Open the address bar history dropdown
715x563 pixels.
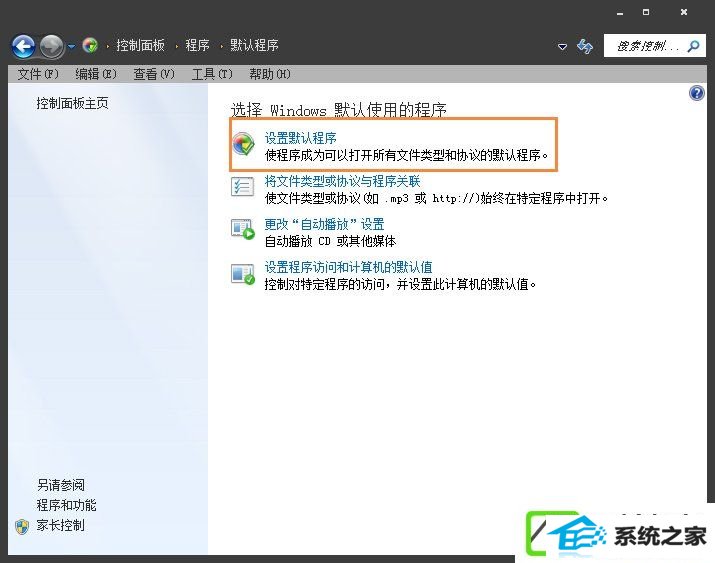[562, 46]
